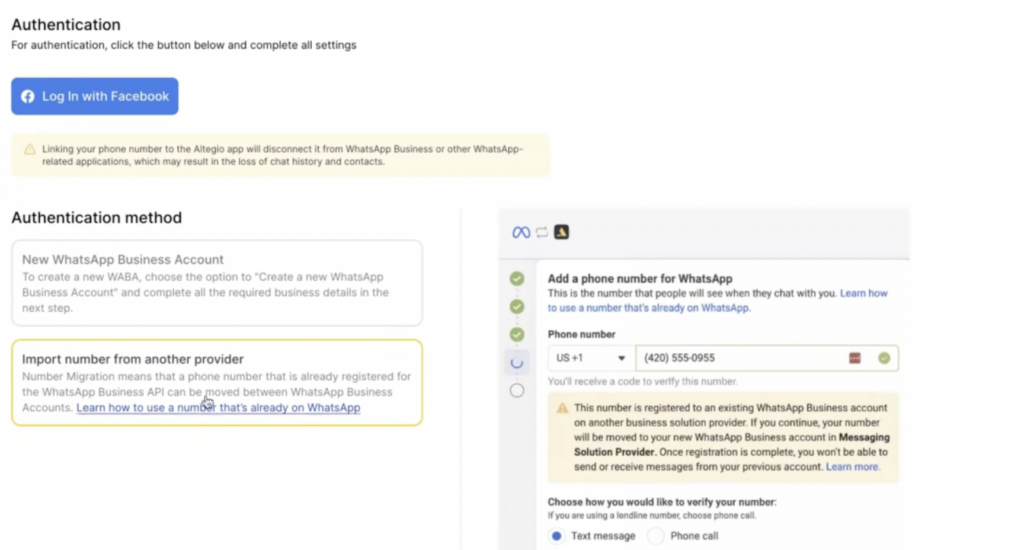This screenshot has width=1024, height=550.
Task: Select Import number from another provider card
Action: click(217, 382)
